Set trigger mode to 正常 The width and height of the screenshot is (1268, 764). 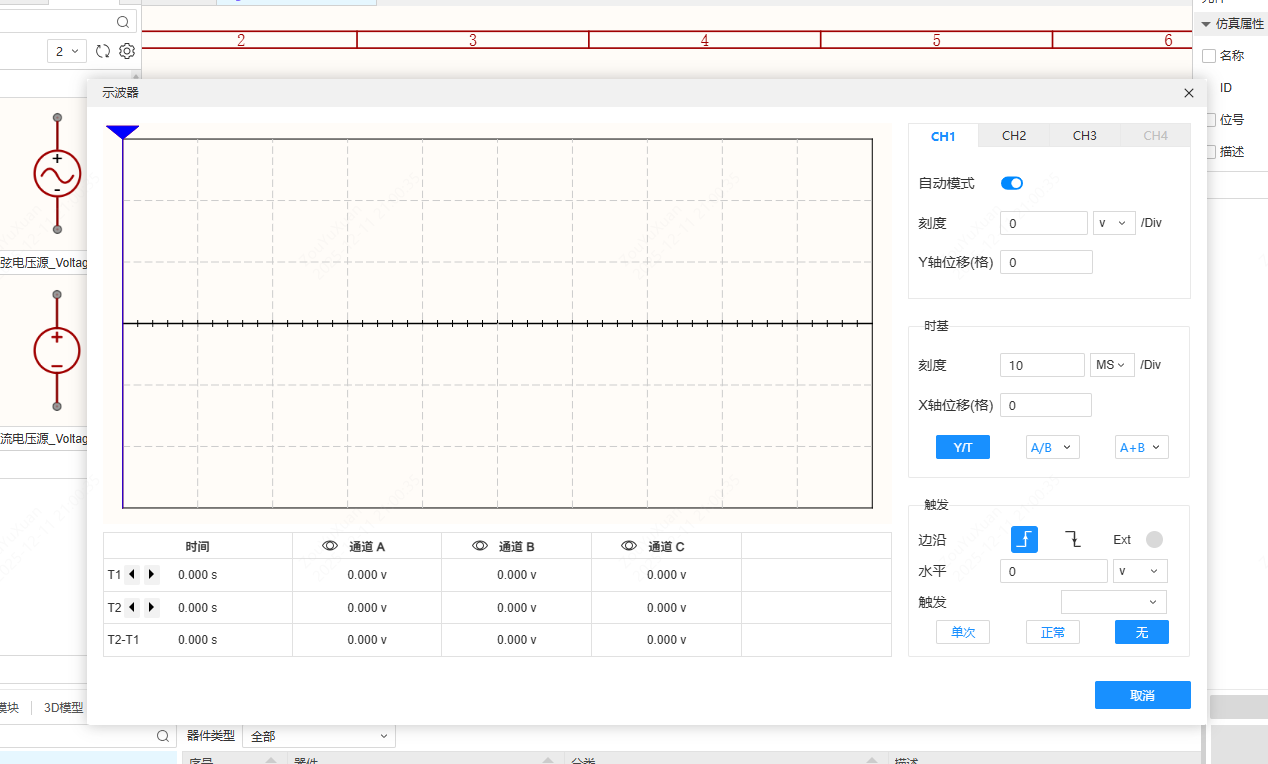coord(1052,631)
